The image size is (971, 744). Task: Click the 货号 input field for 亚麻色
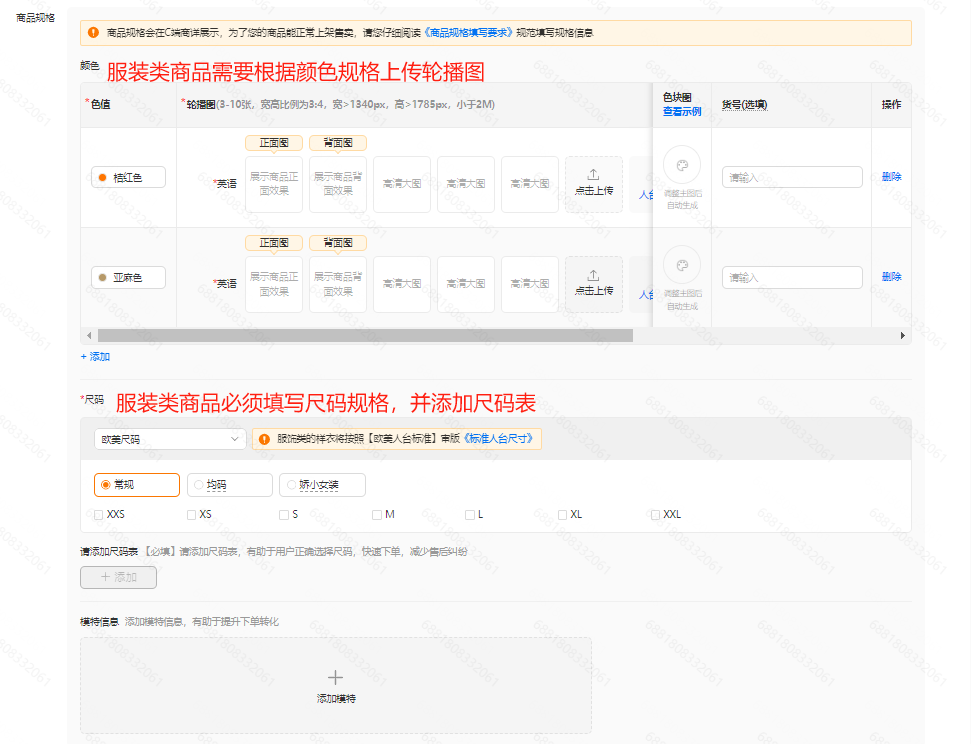click(x=792, y=277)
